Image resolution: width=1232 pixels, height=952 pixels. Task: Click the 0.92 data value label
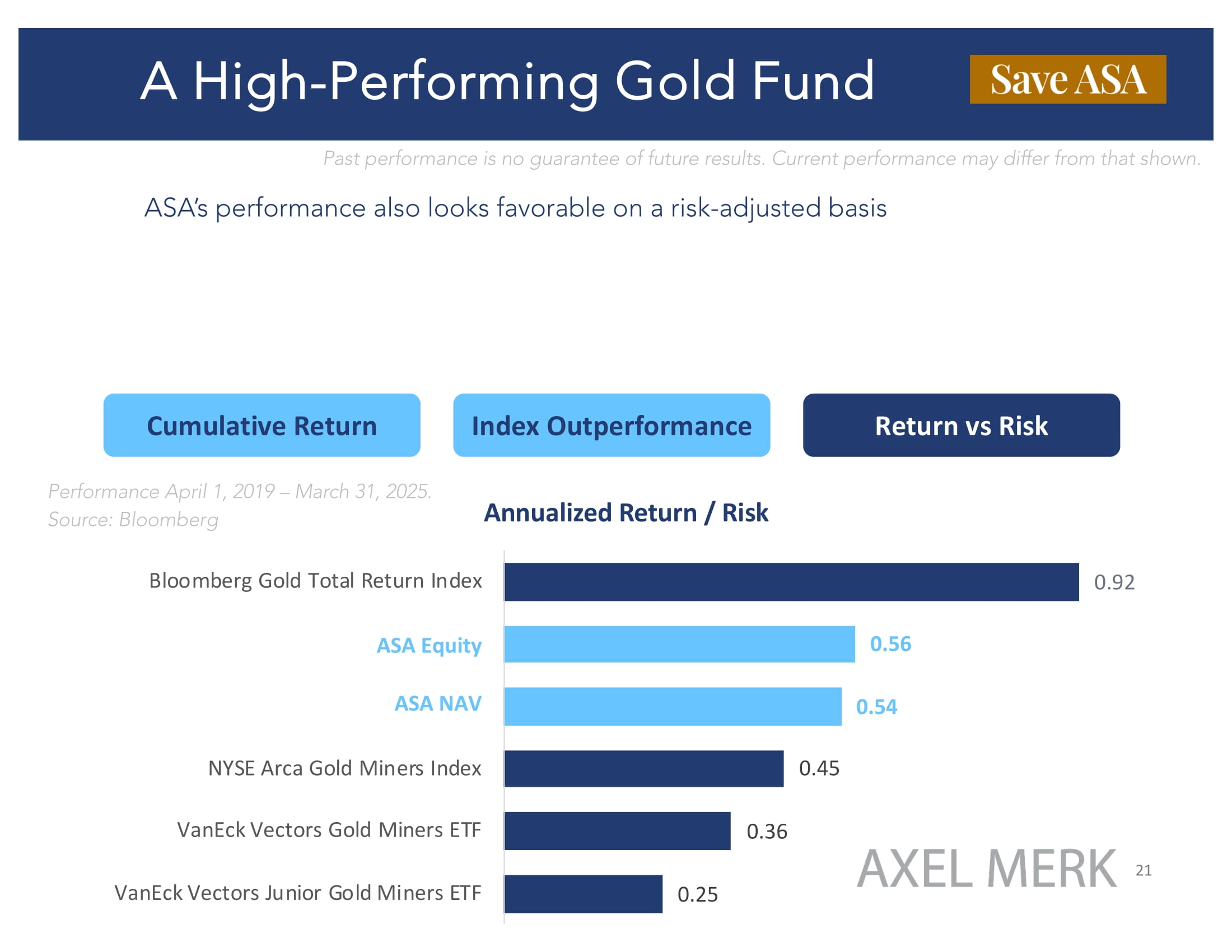1114,582
